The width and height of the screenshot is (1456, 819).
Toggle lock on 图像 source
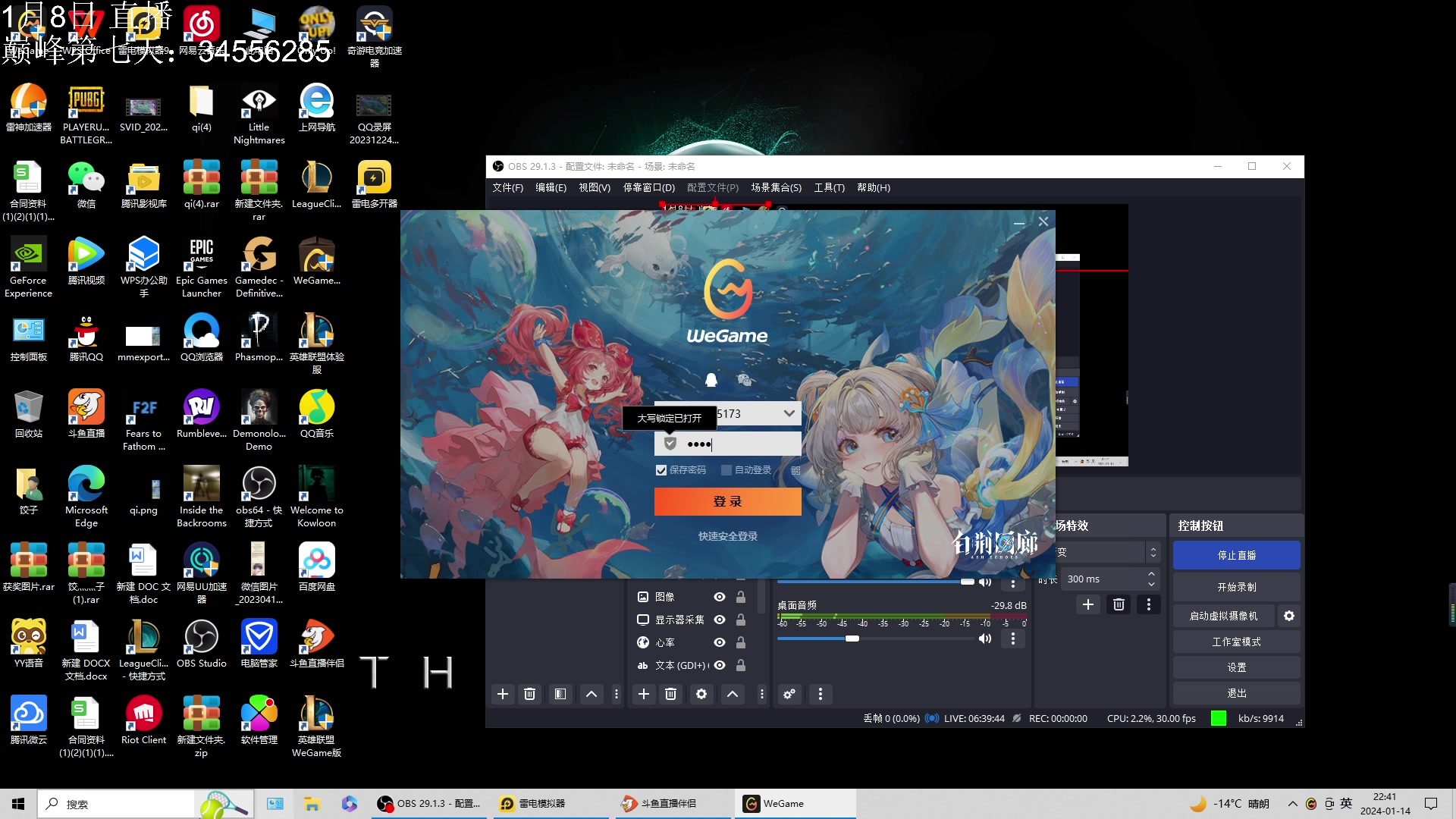(x=741, y=597)
